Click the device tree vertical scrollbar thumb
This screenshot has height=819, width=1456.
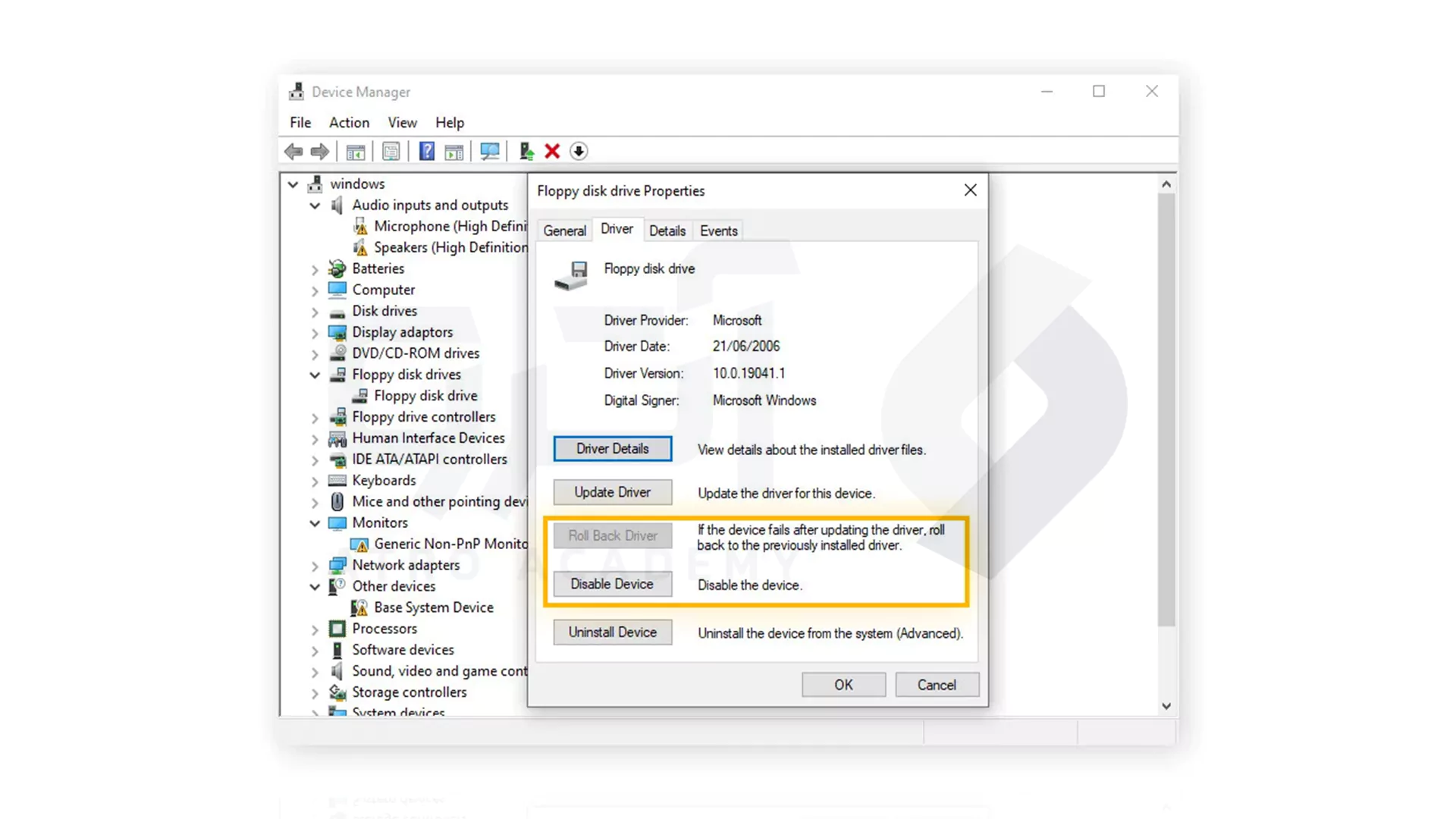click(1166, 409)
